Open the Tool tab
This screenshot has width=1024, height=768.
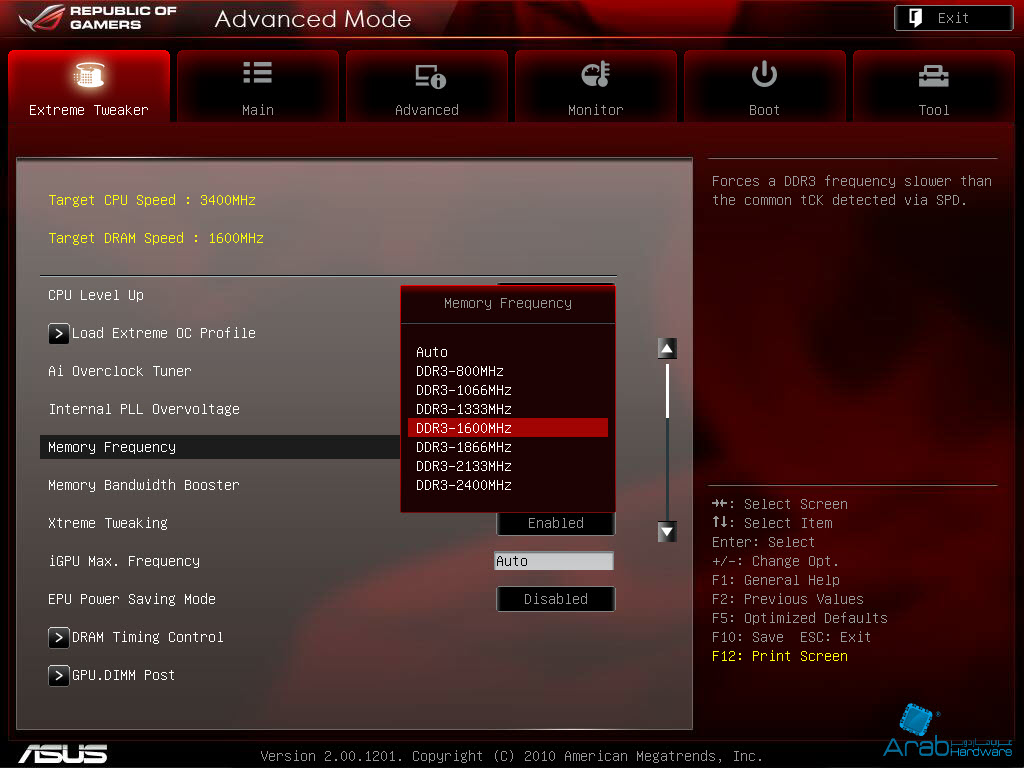point(933,86)
